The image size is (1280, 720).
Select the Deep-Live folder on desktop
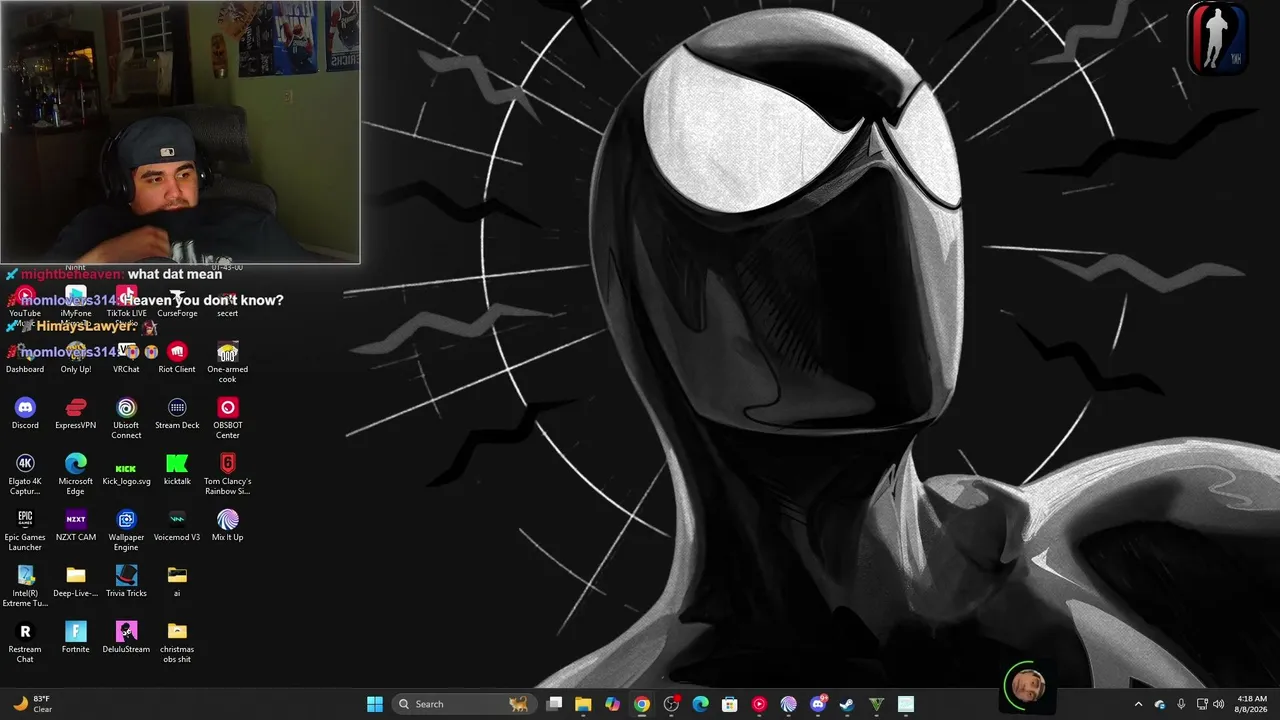76,581
